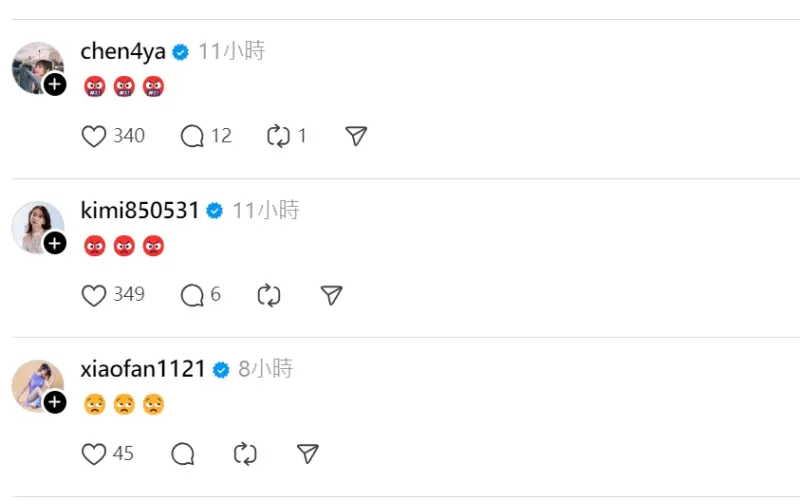Open kimi850531's post via 11小時 timestamp

coord(265,211)
